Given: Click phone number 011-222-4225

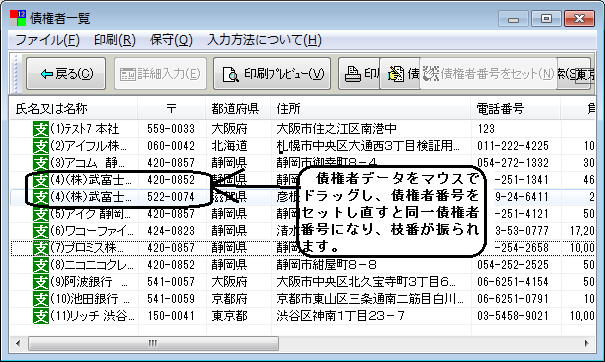Looking at the screenshot, I should tap(512, 146).
